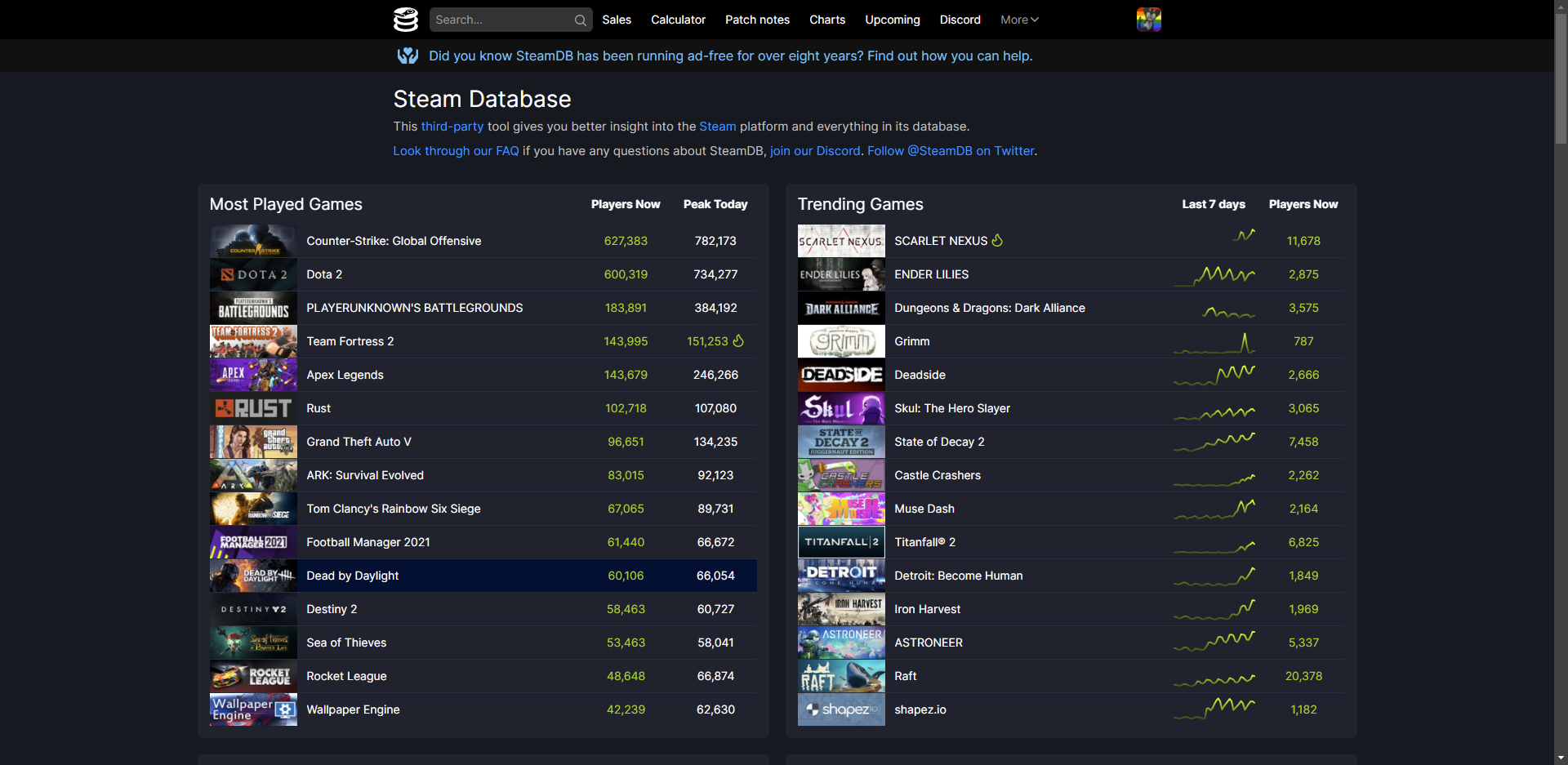Click the ENDER LILIES sparkline chart

click(1214, 275)
